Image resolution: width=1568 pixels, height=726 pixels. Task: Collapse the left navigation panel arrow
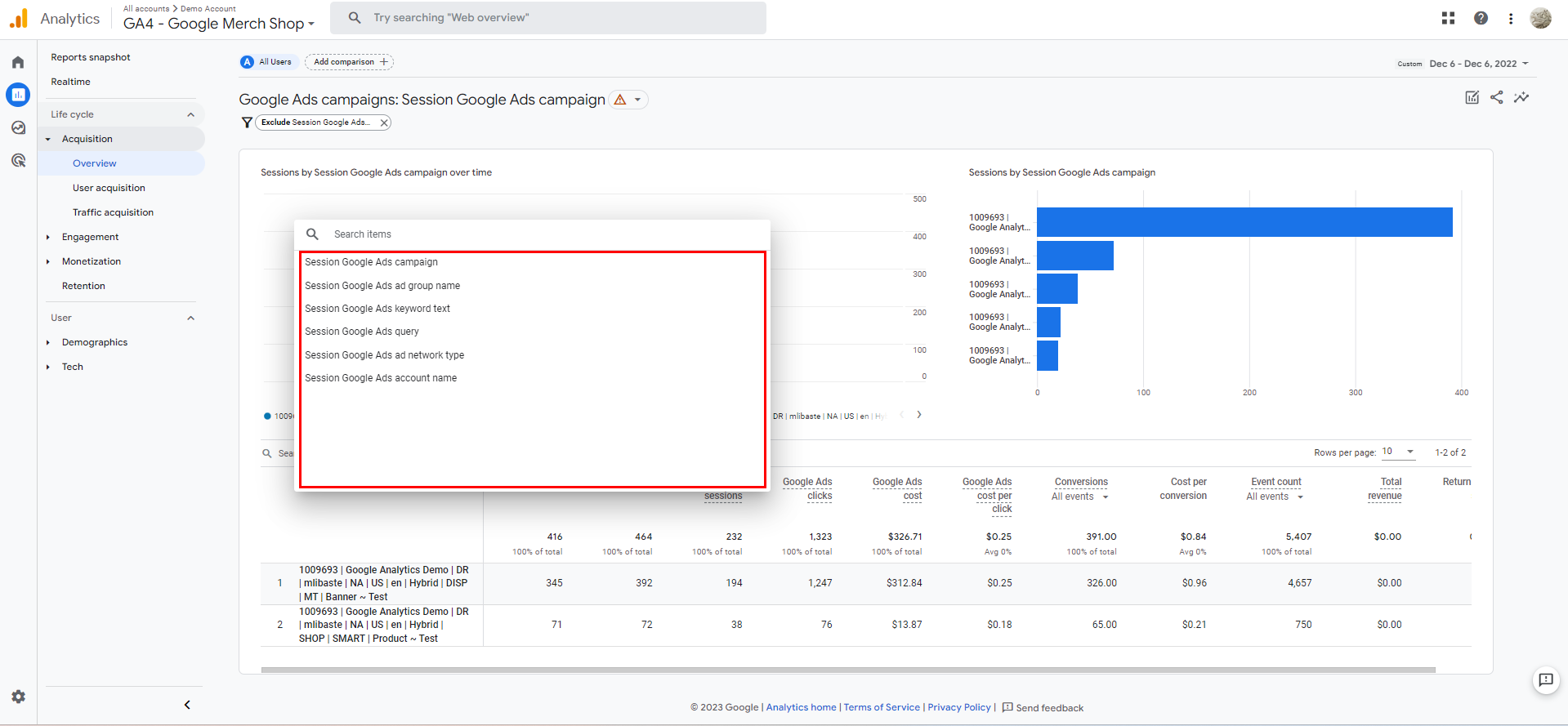187,705
